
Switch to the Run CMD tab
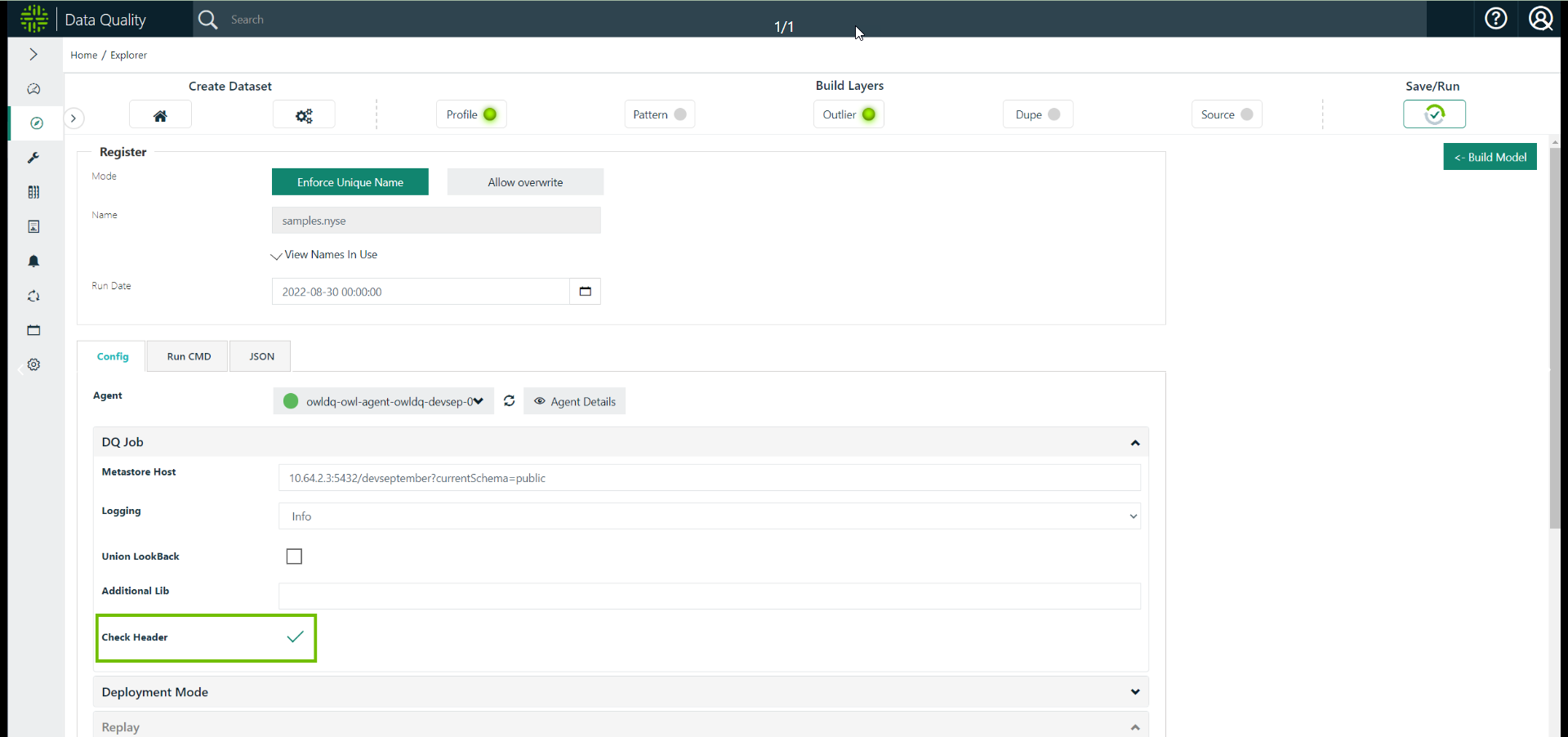coord(189,356)
